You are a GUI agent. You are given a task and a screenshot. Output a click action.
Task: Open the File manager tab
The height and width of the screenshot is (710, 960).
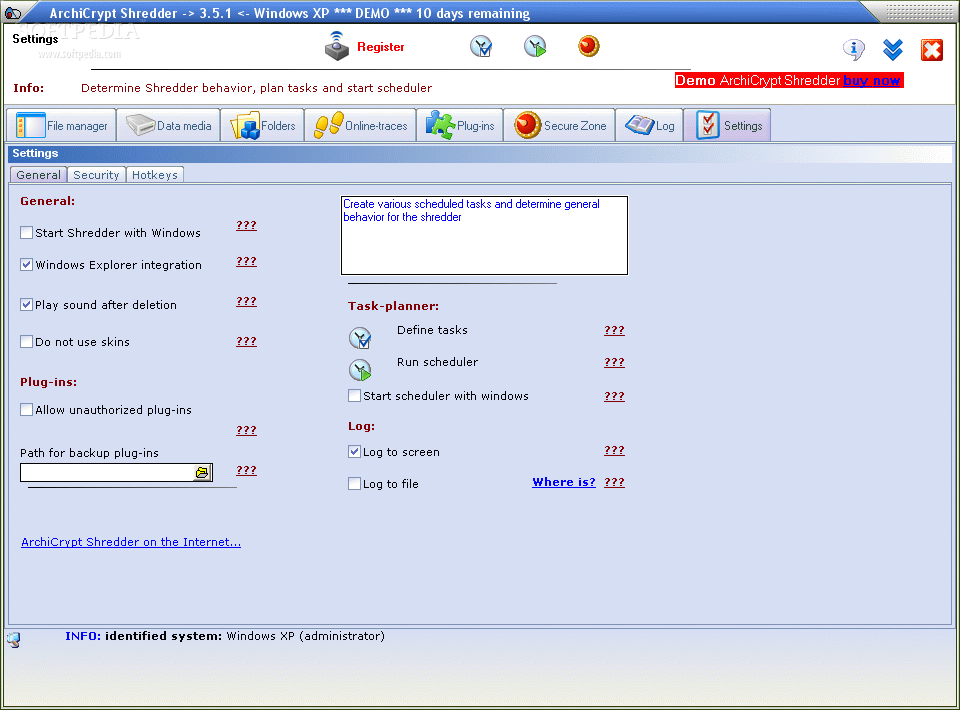click(x=61, y=125)
